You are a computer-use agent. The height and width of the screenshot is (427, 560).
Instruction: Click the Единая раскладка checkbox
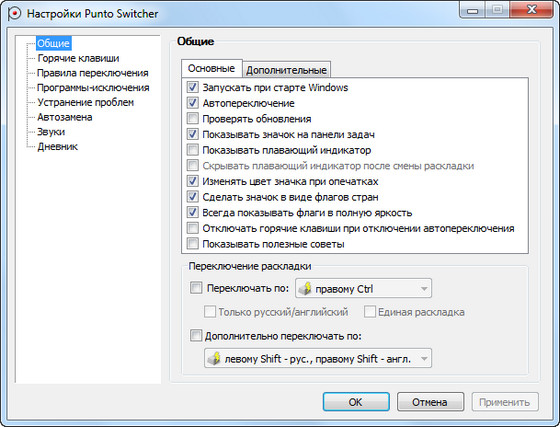pyautogui.click(x=370, y=312)
